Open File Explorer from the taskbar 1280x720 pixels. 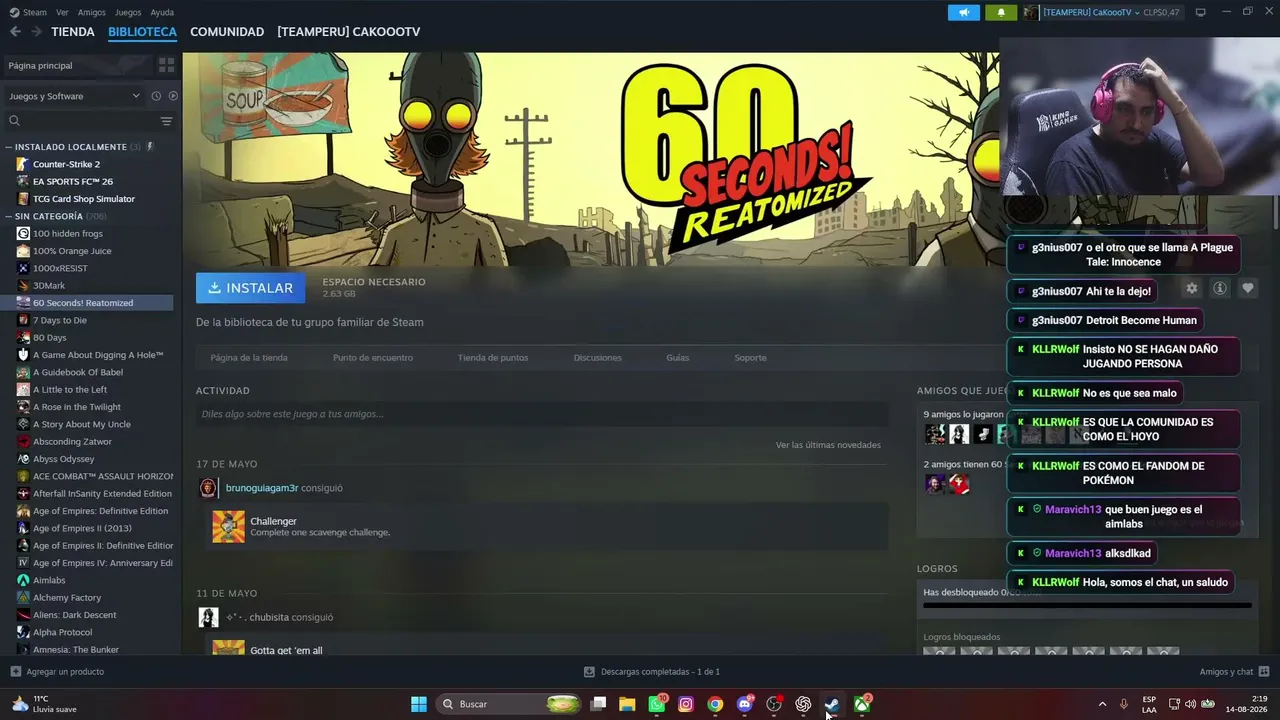[627, 704]
